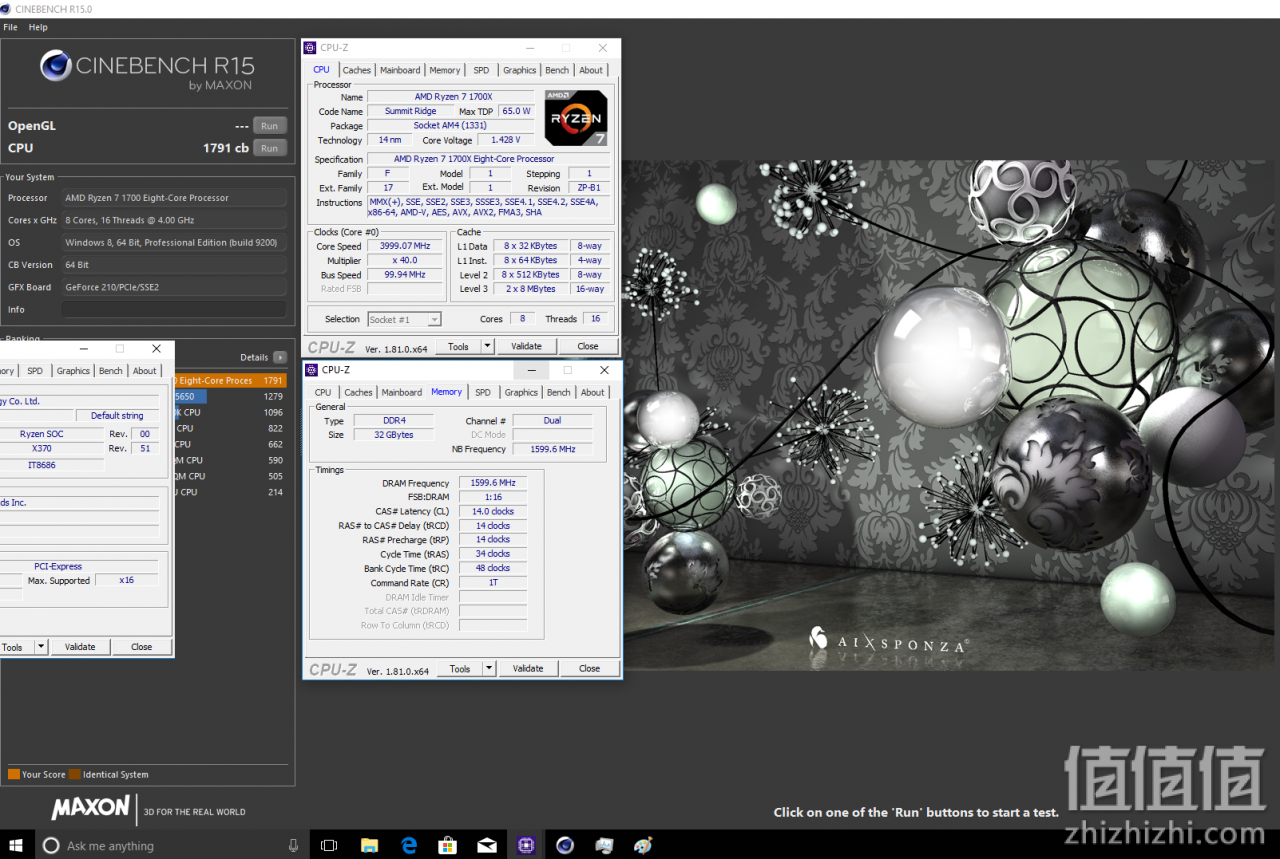Run the OpenGL benchmark test

tap(269, 125)
